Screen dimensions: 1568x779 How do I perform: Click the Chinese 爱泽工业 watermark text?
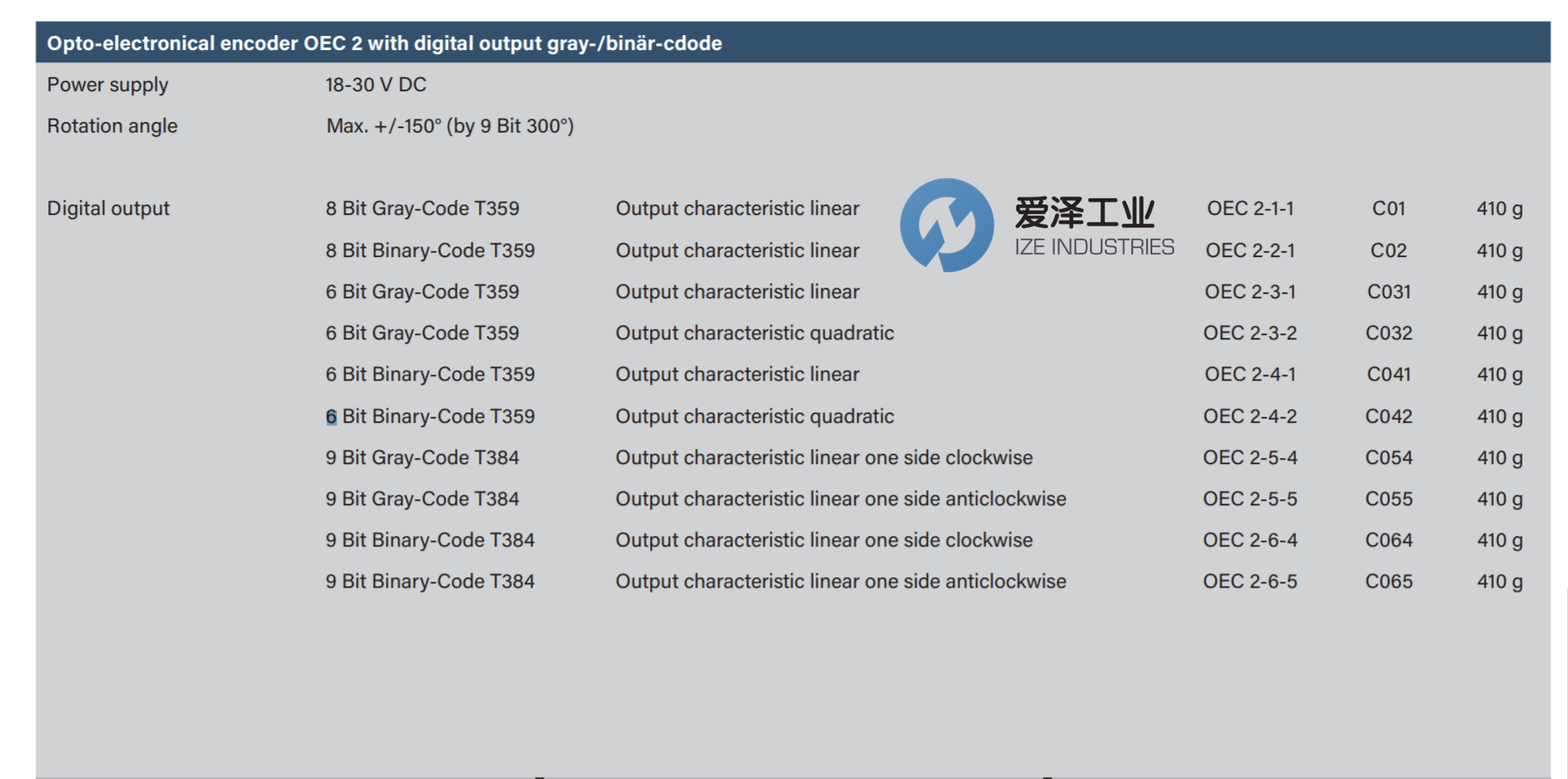tap(1084, 212)
